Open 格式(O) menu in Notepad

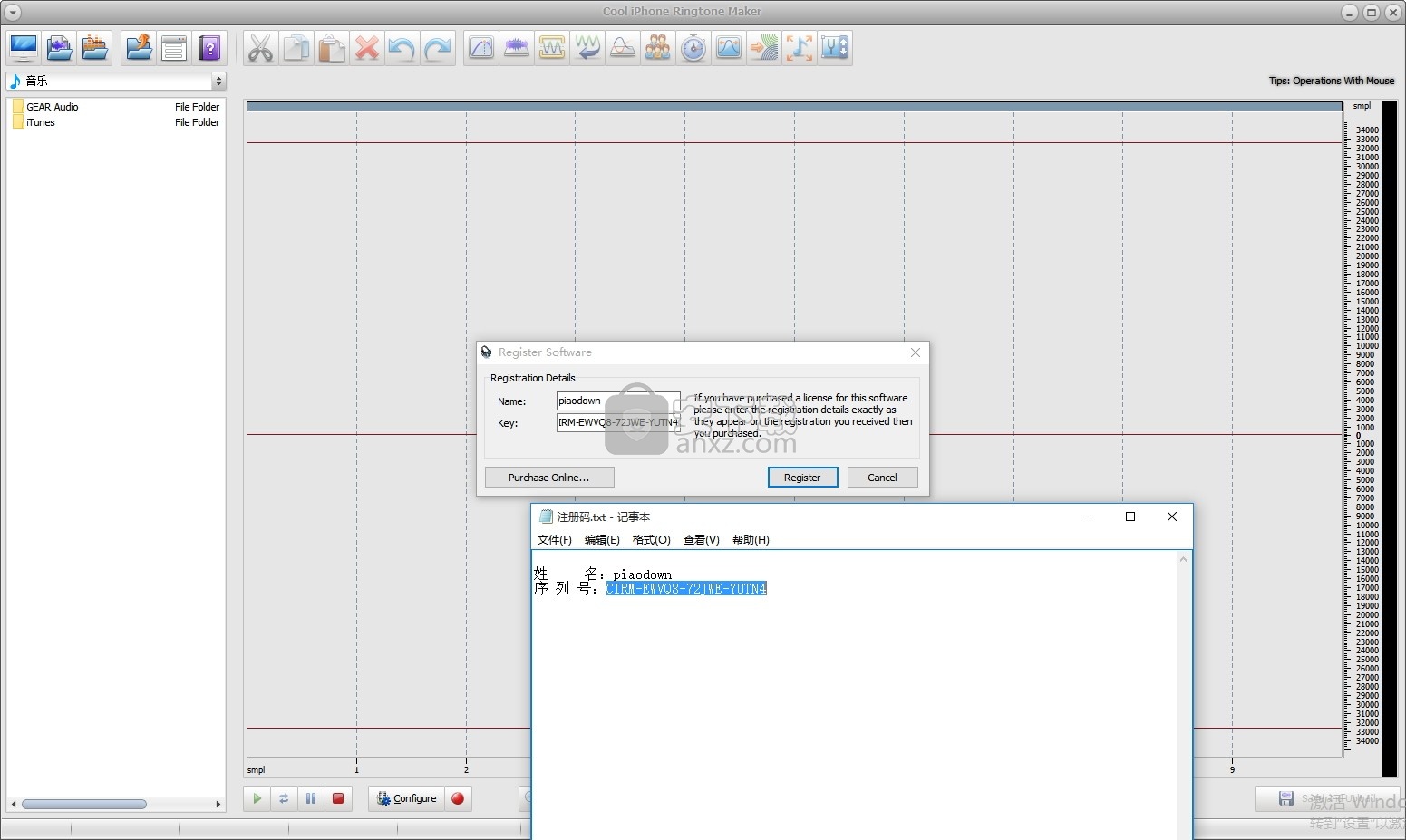coord(651,540)
